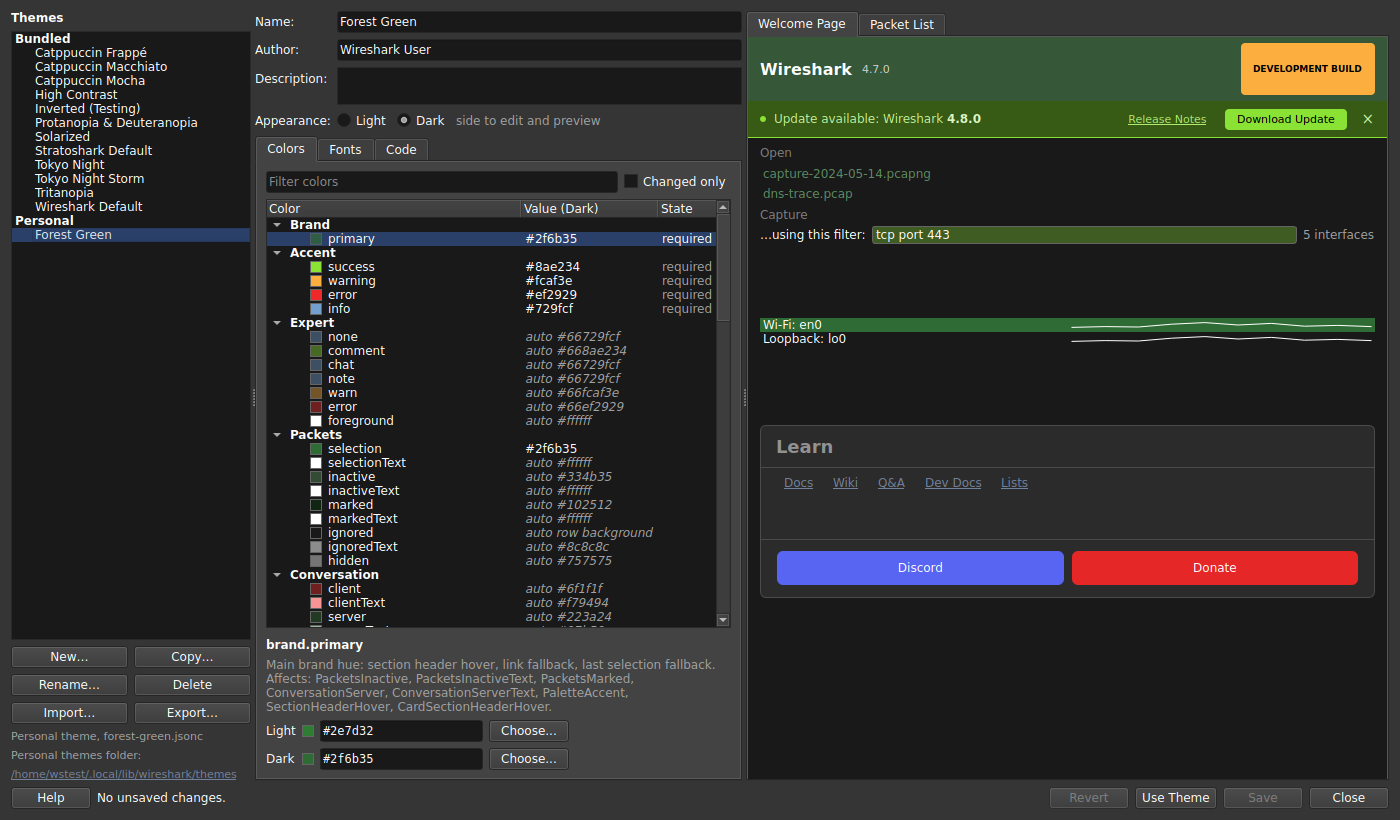This screenshot has height=820, width=1400.
Task: Click the Description text area
Action: [539, 86]
